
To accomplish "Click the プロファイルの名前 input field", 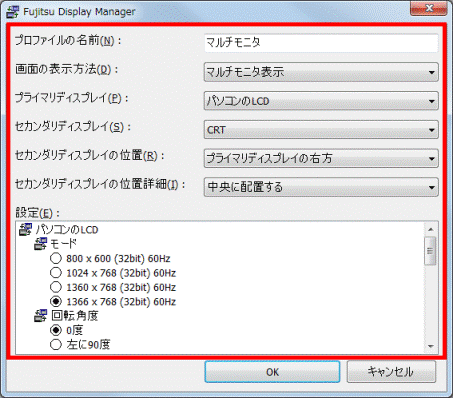I will point(321,43).
